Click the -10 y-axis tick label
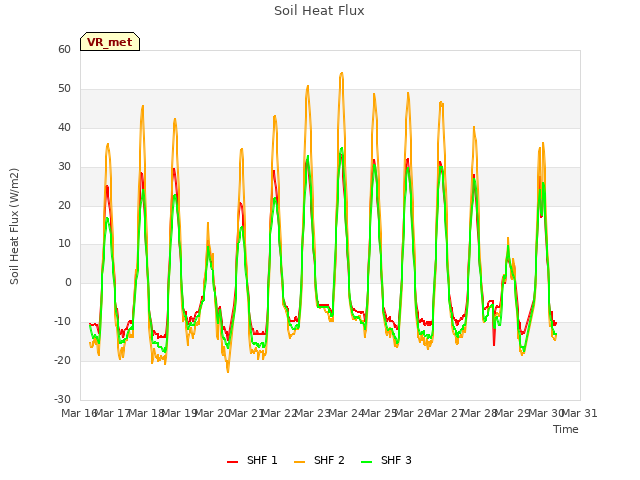 (x=62, y=322)
